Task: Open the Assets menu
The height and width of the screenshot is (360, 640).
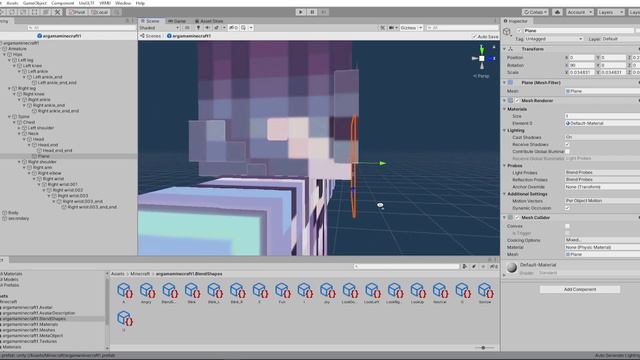Action: 12,3
